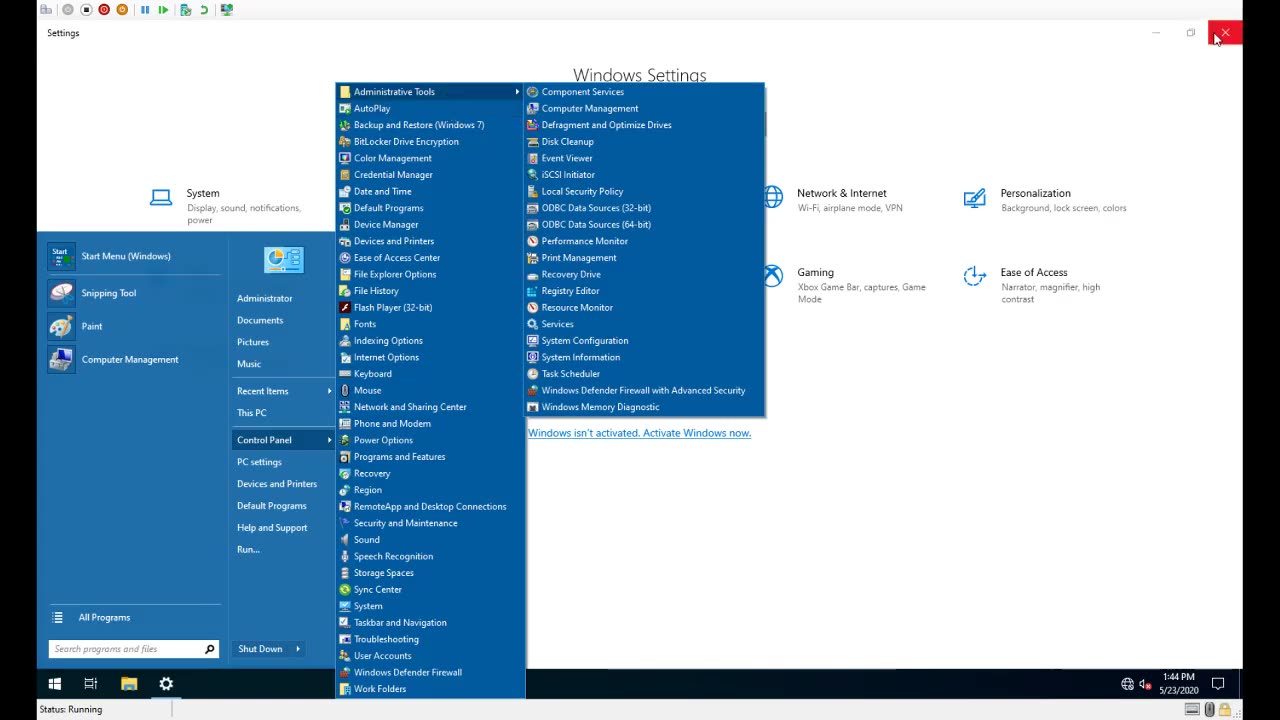1280x720 pixels.
Task: Open System Configuration from the submenu
Action: (x=584, y=341)
